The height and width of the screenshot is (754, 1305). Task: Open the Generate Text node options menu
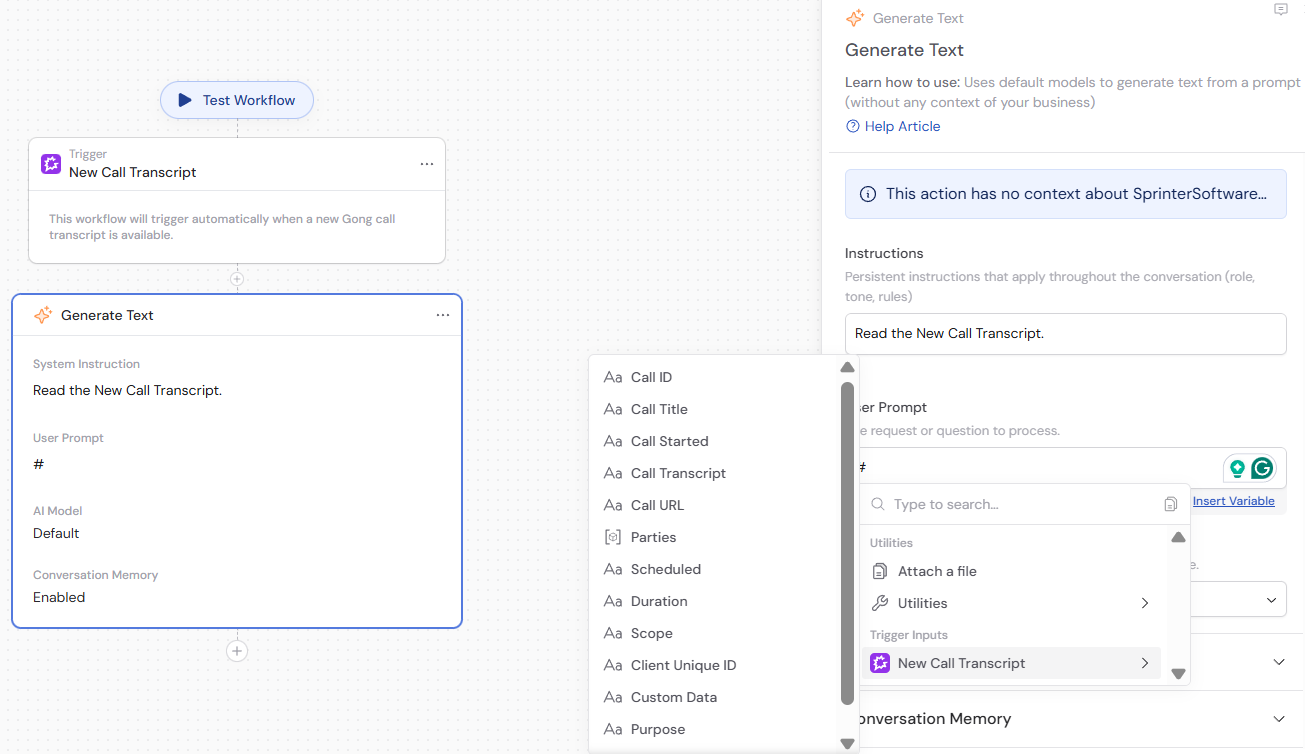click(443, 314)
